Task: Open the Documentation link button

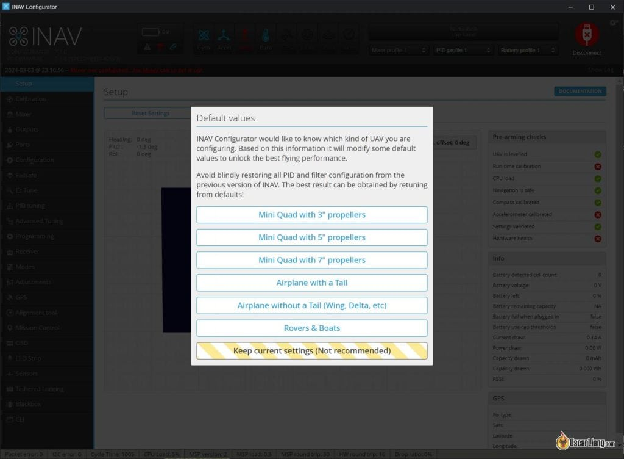Action: [580, 91]
